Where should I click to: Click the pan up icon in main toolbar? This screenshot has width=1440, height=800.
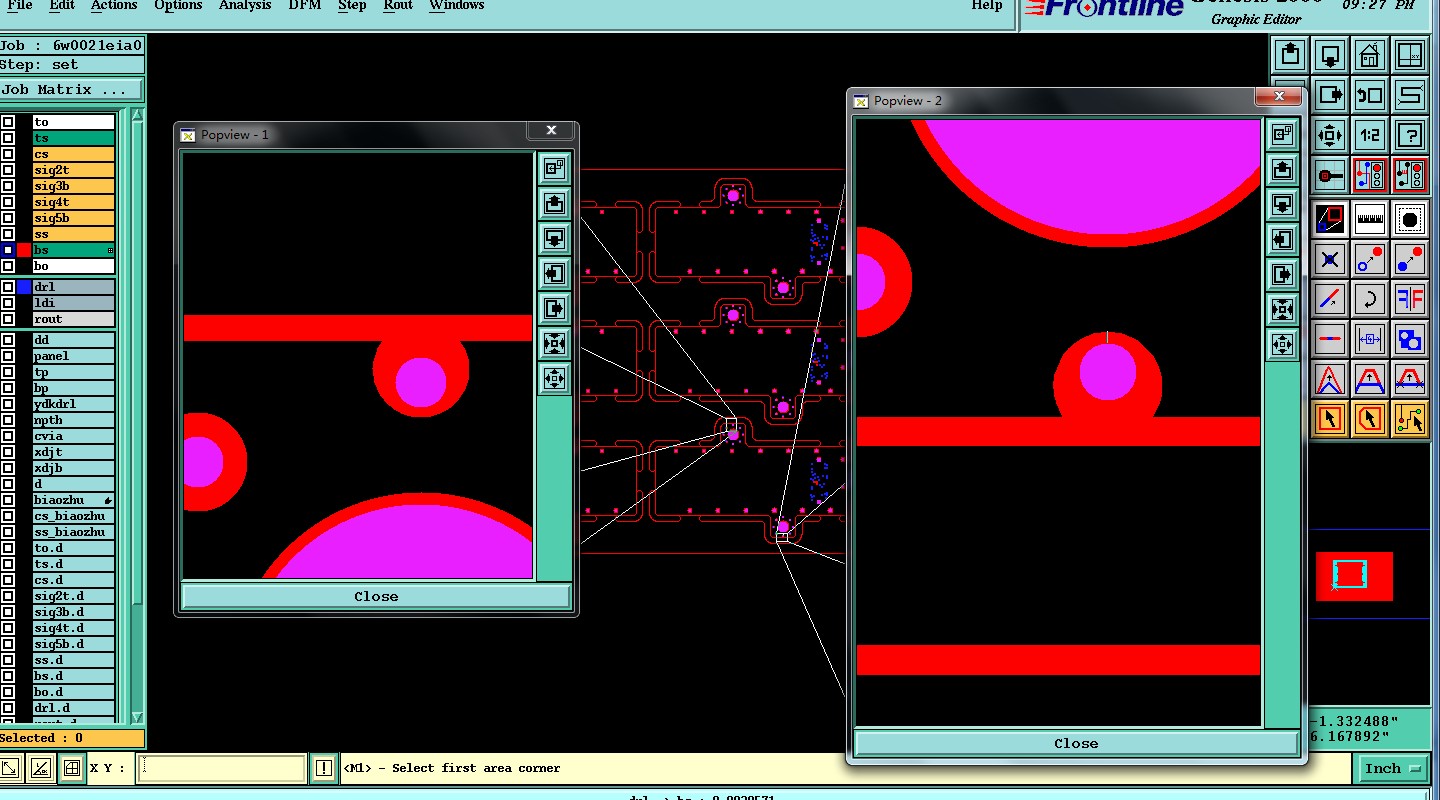pos(1290,55)
